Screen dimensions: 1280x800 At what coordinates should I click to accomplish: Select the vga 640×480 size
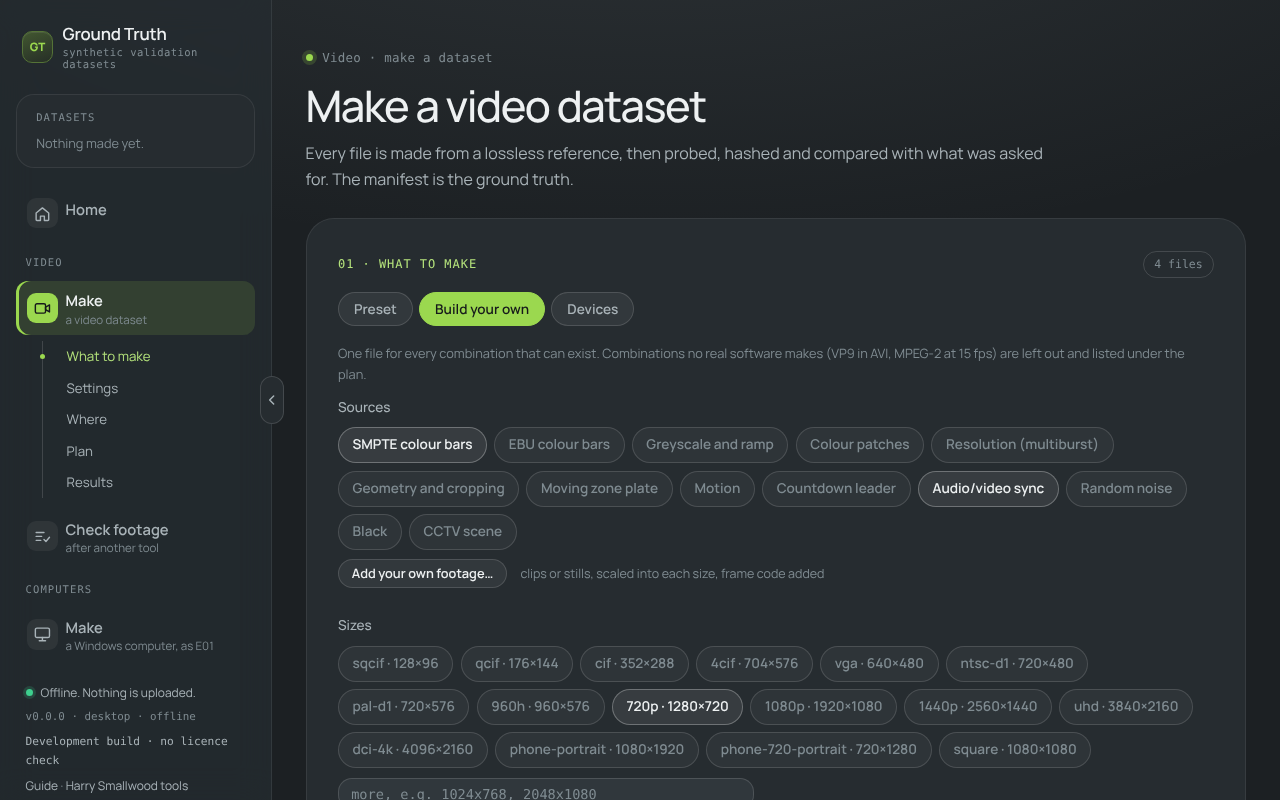tap(879, 664)
